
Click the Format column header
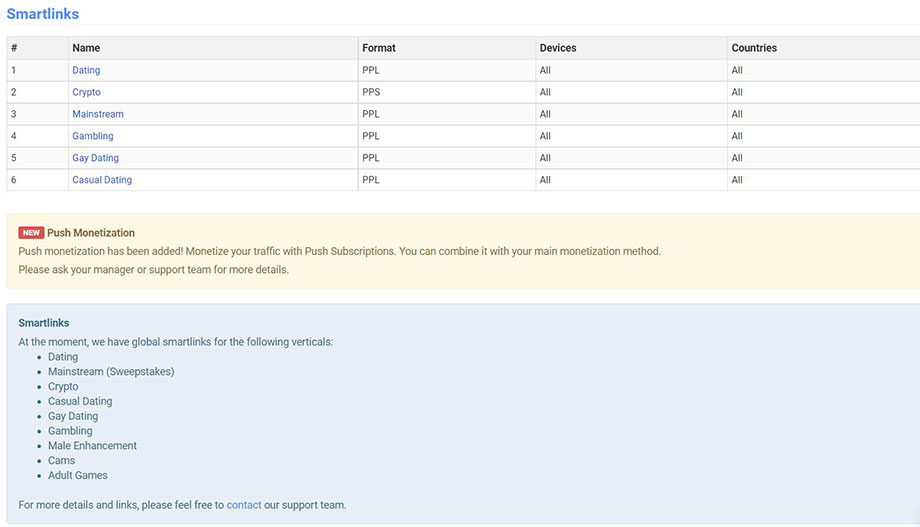point(379,48)
